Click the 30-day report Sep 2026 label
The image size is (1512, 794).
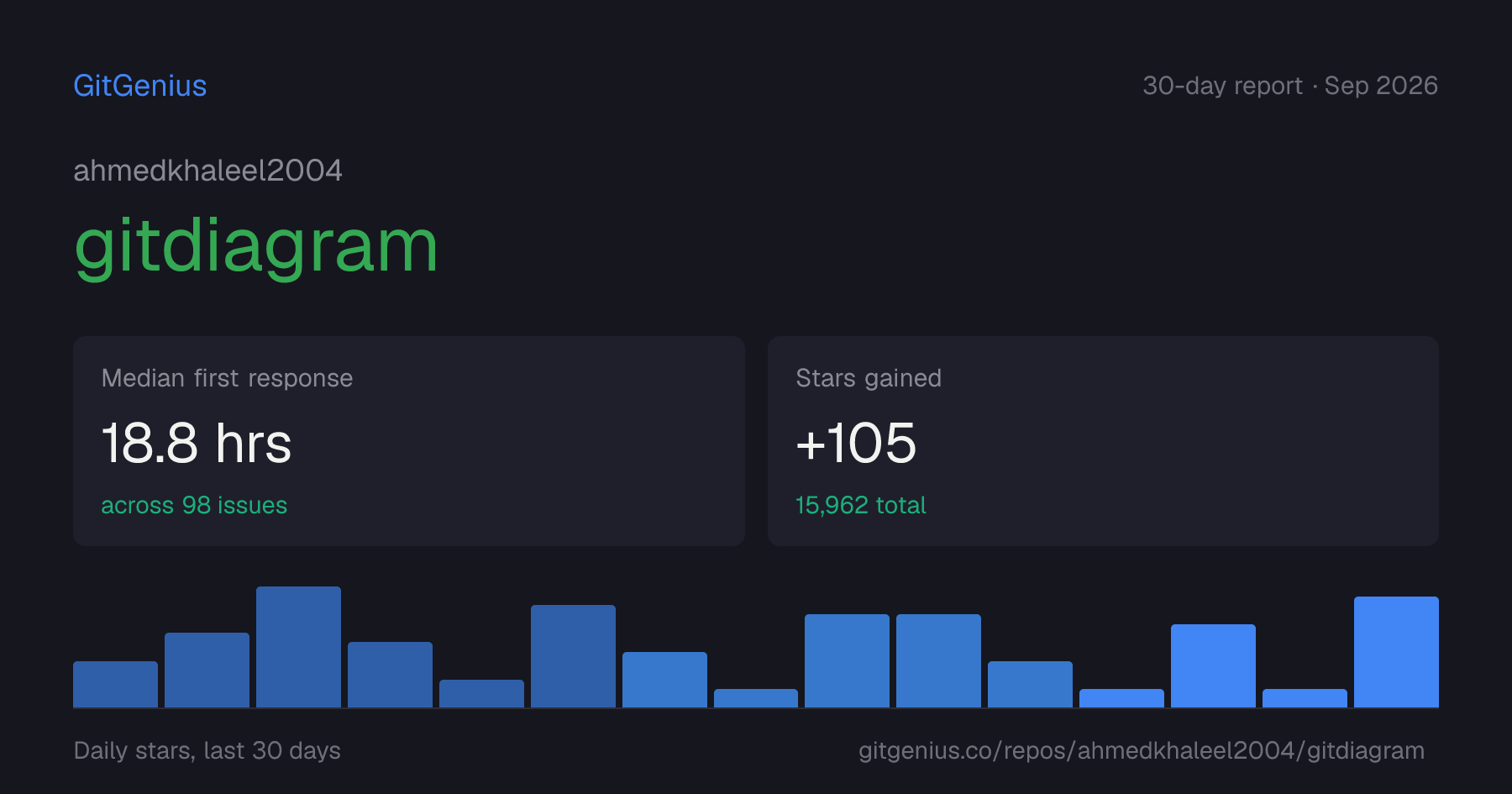coord(1290,86)
